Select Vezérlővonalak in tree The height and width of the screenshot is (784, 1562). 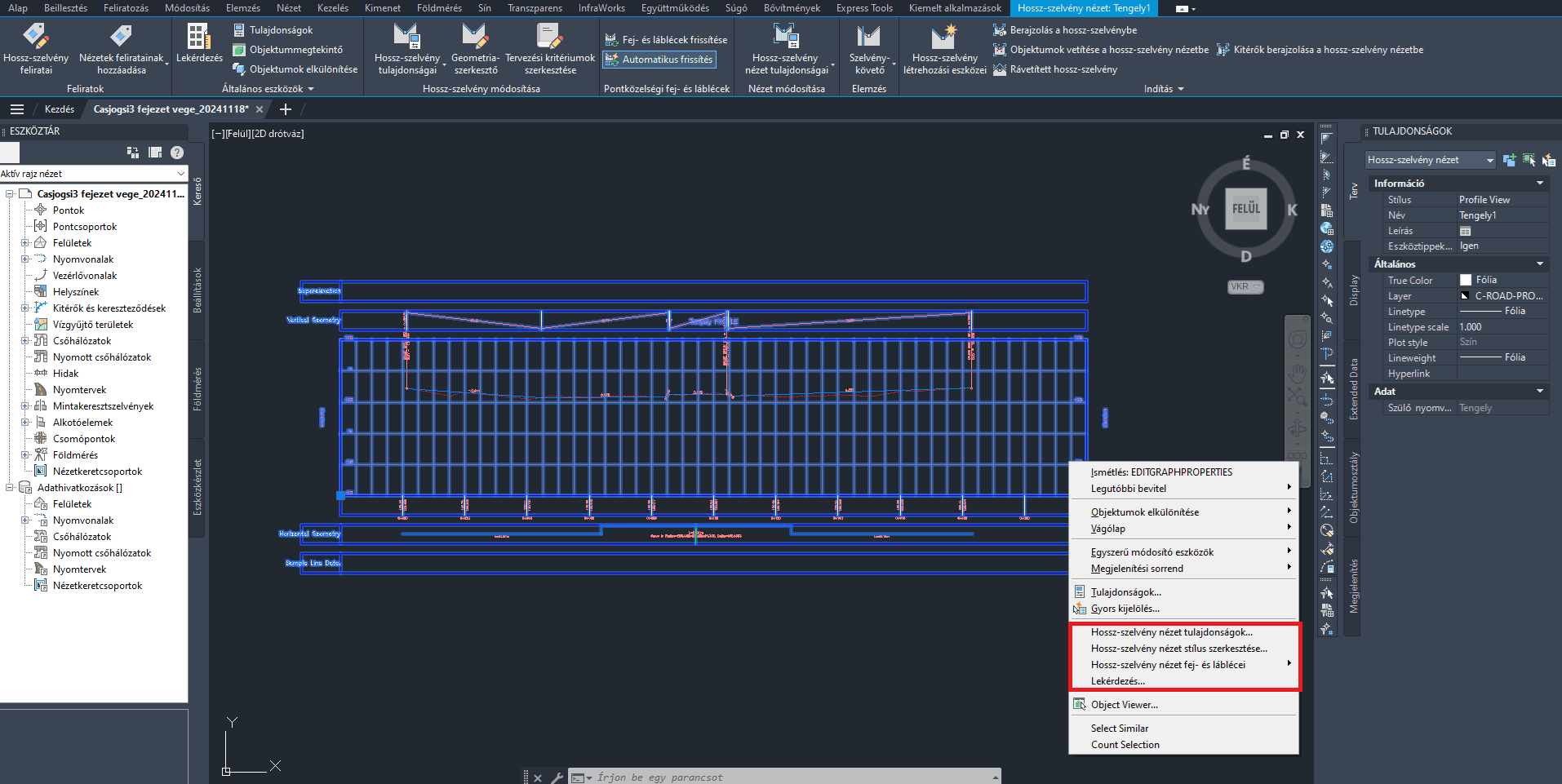click(x=84, y=276)
